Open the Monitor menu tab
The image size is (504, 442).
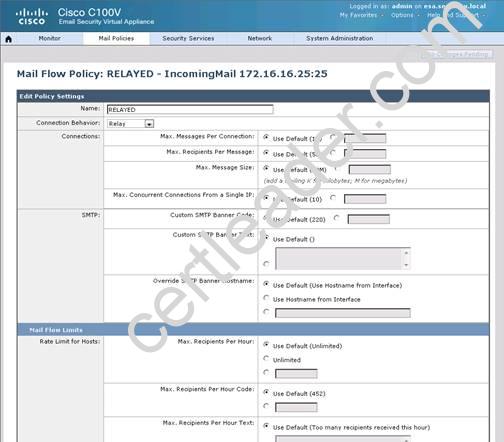[x=49, y=38]
